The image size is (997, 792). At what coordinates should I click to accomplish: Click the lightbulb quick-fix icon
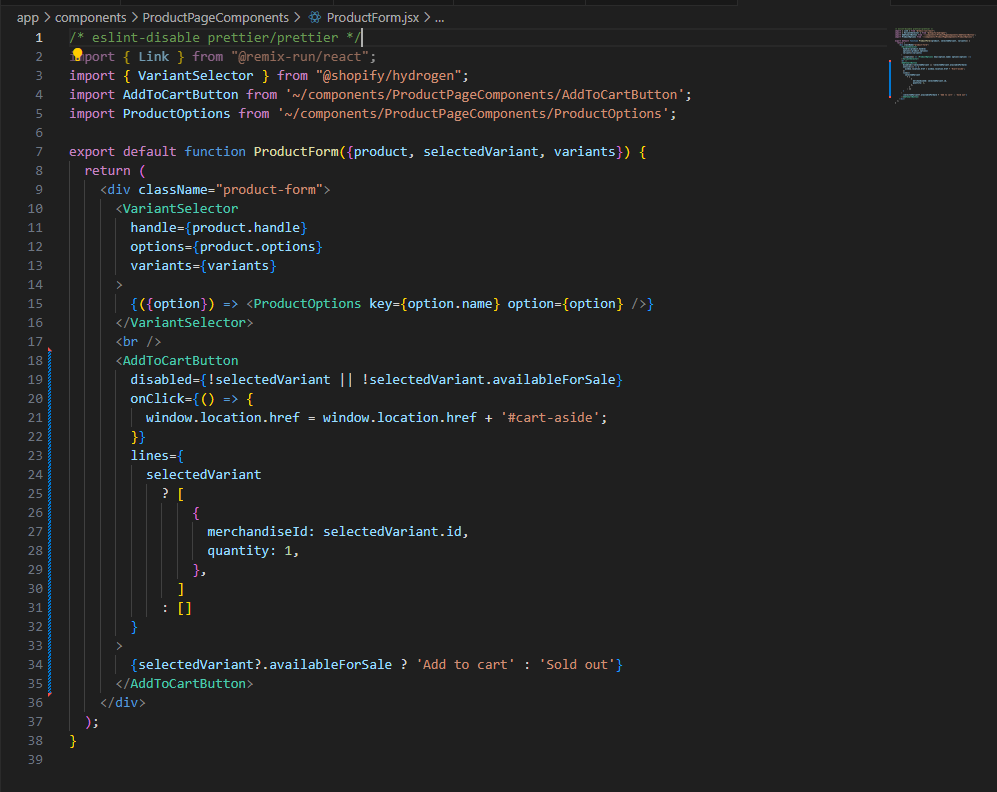(77, 53)
